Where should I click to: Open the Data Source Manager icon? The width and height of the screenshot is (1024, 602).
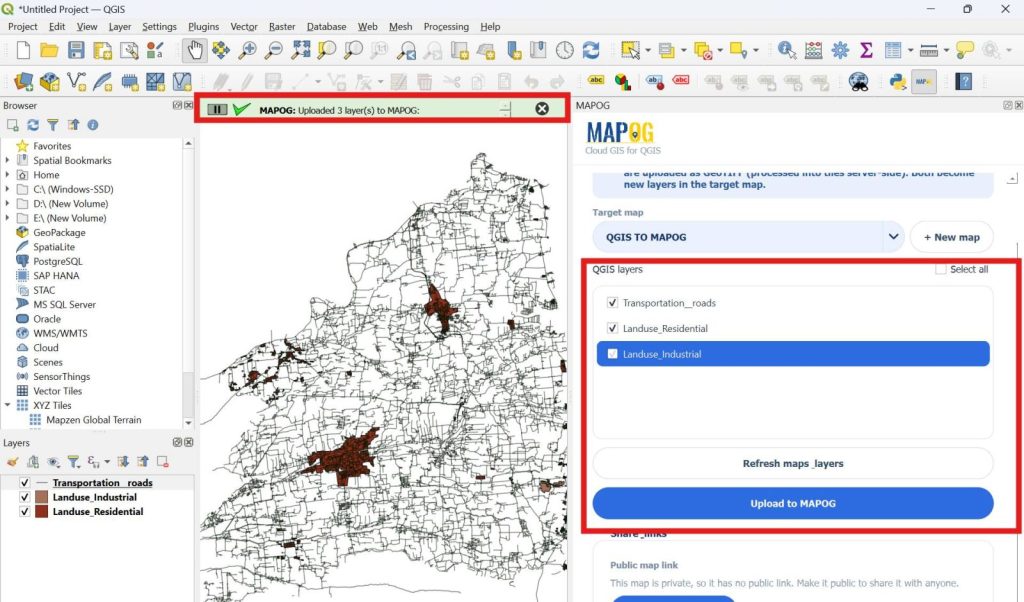click(24, 82)
